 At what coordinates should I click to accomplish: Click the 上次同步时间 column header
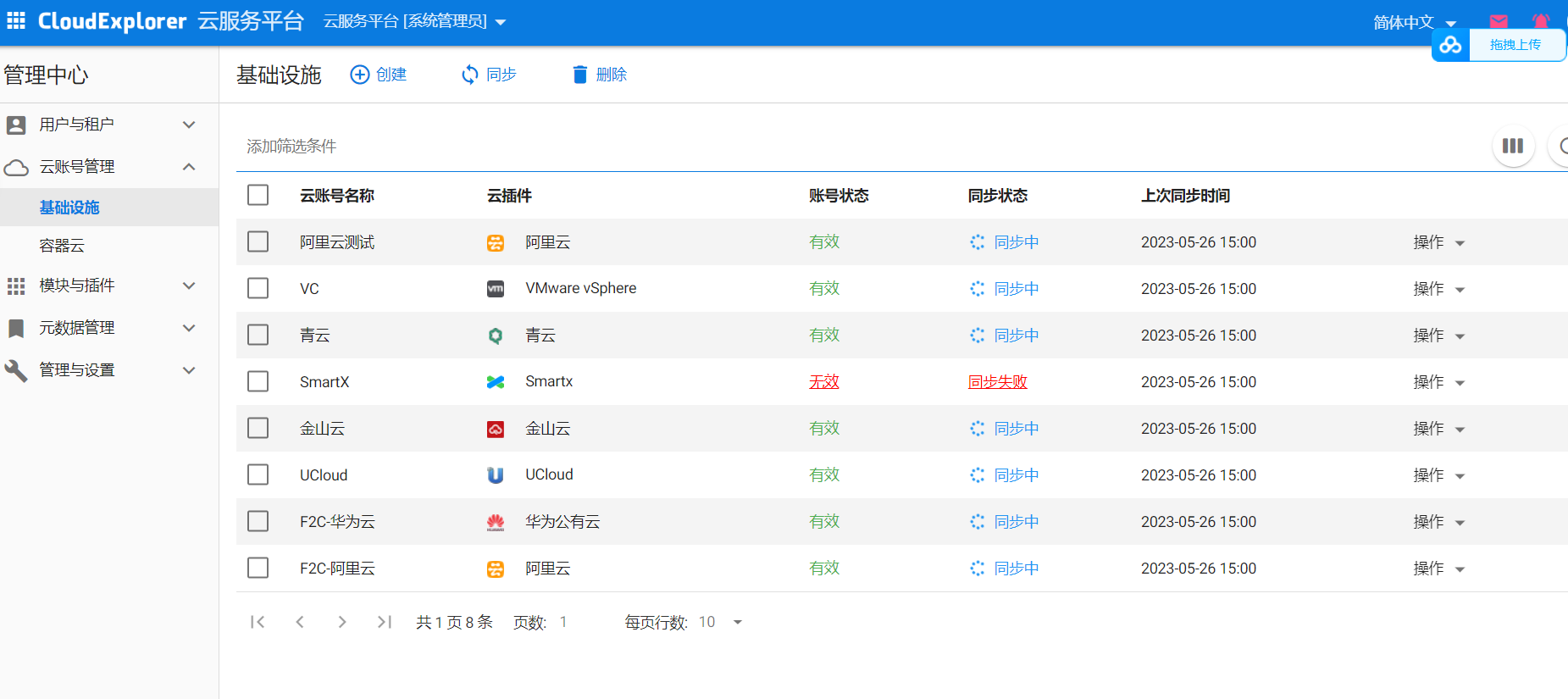coord(1185,196)
